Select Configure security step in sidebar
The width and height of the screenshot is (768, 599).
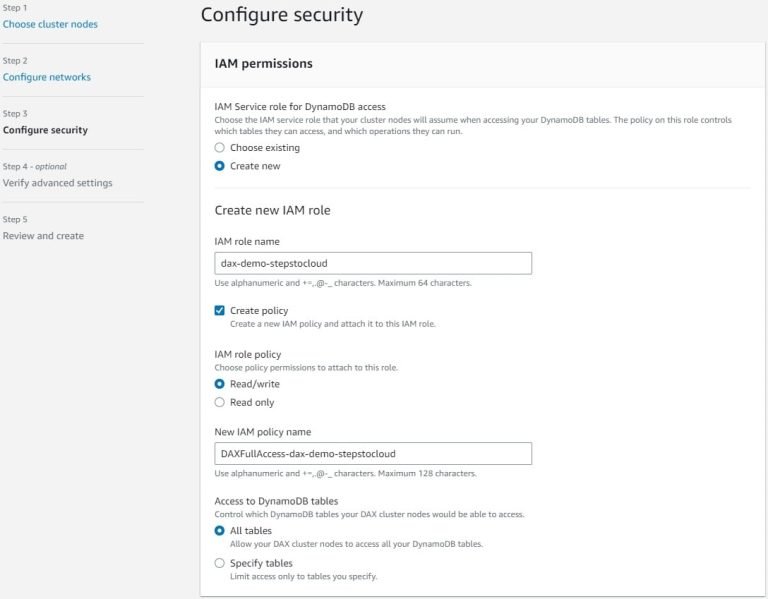pos(45,130)
